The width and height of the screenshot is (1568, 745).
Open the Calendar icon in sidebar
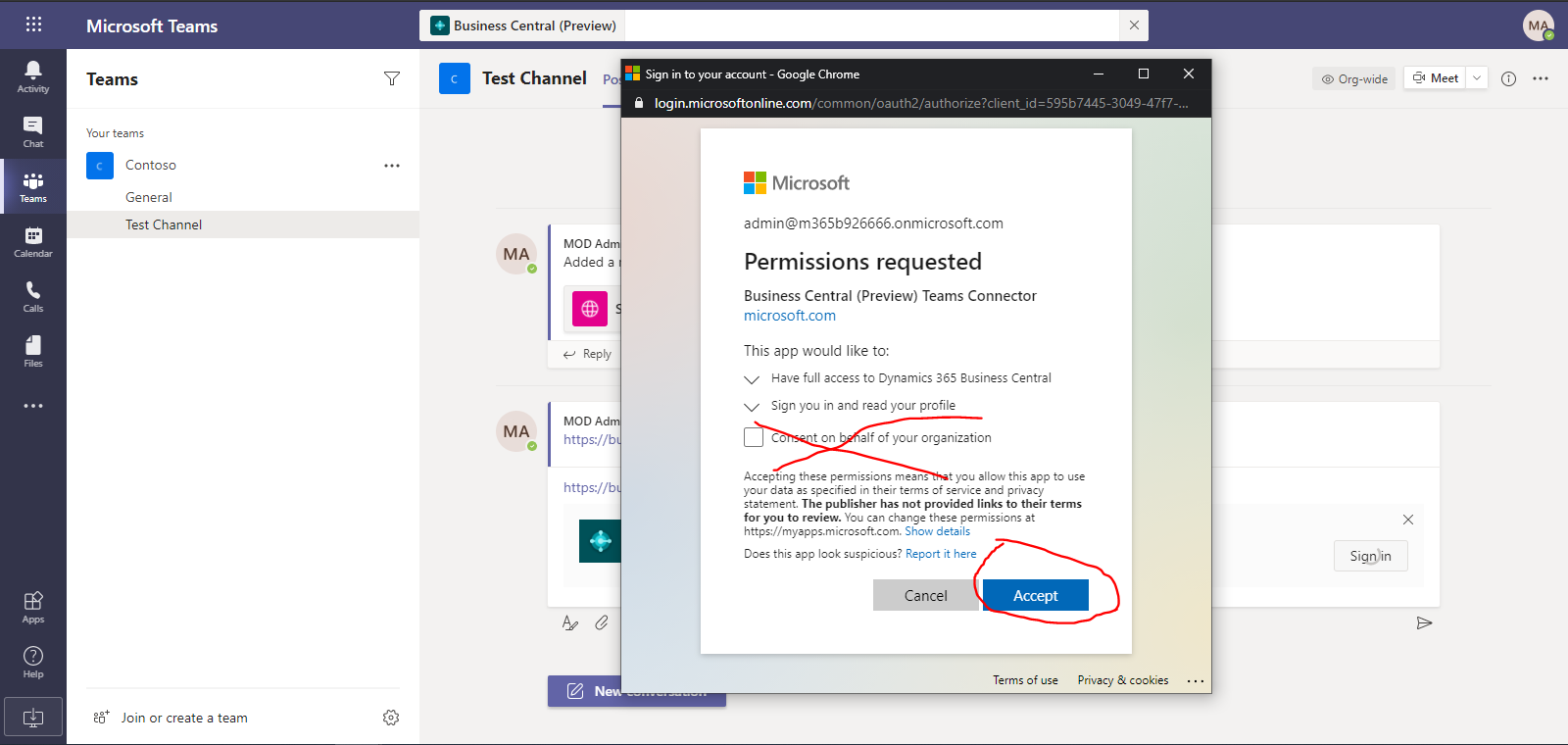tap(32, 241)
